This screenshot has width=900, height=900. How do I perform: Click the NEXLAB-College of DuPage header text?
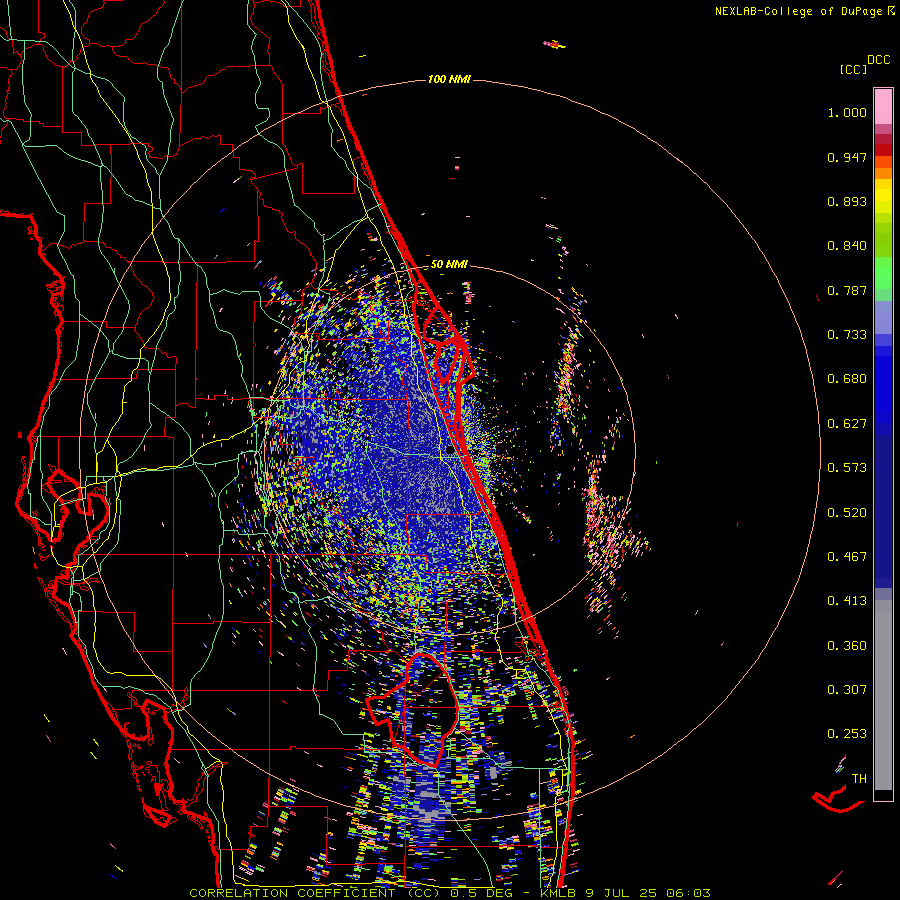(805, 11)
